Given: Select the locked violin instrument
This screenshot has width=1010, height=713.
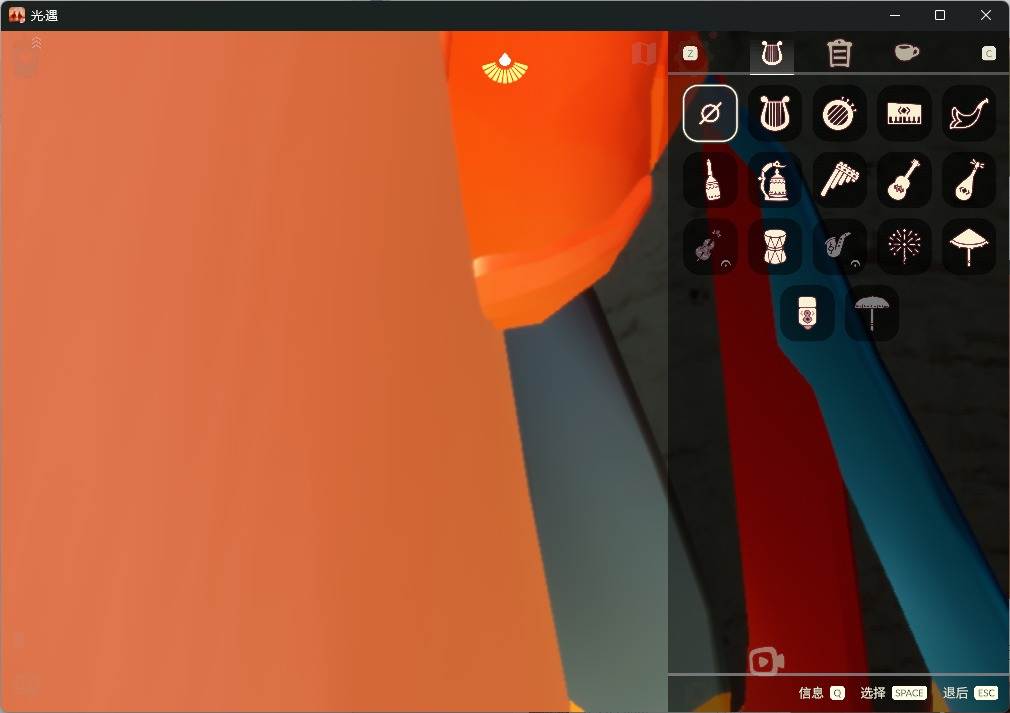Looking at the screenshot, I should [710, 246].
